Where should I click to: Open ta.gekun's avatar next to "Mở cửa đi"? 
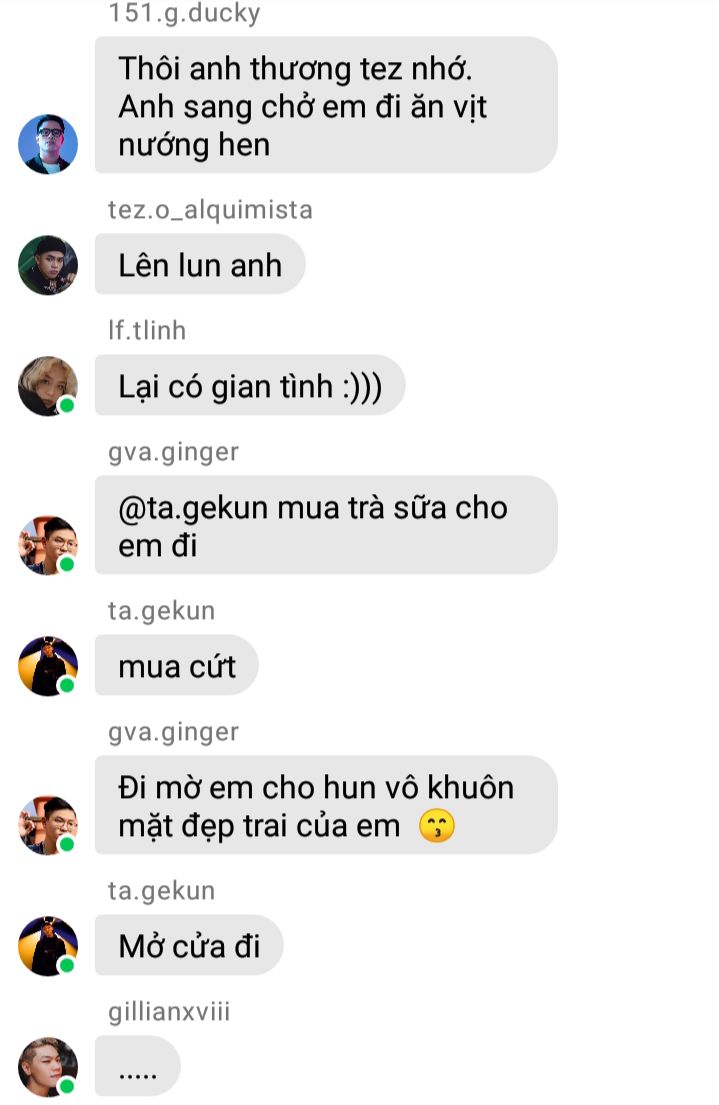pyautogui.click(x=48, y=946)
